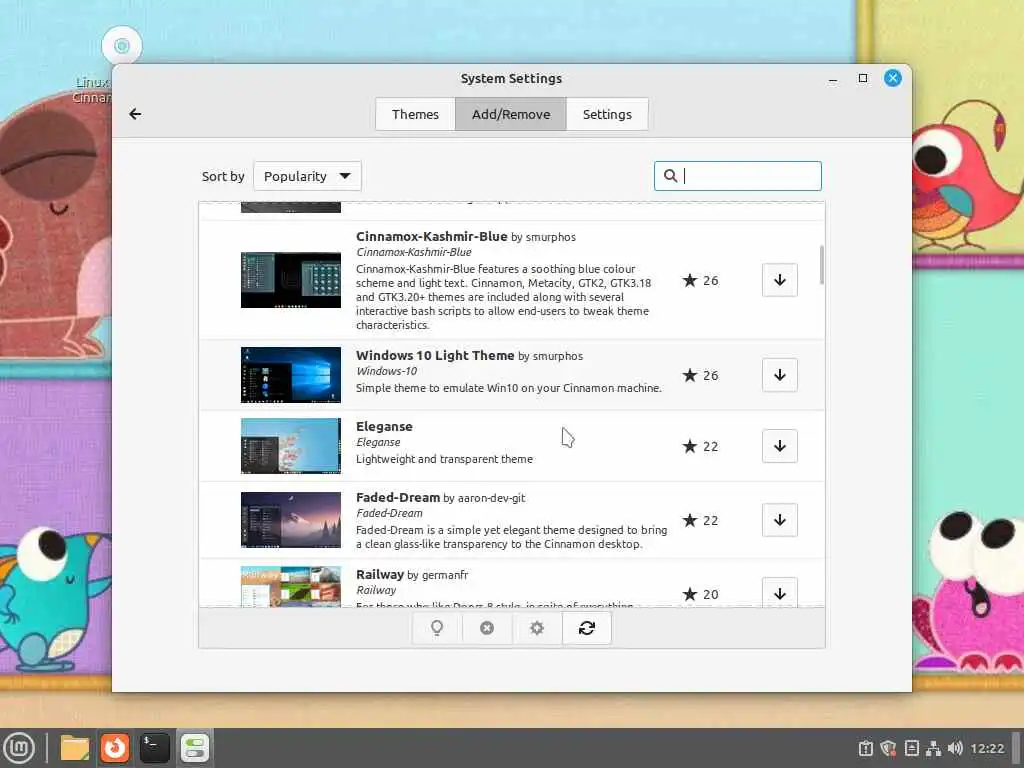Select the Cinnamox-Kashmir-Blue title text
This screenshot has width=1024, height=768.
tap(432, 236)
